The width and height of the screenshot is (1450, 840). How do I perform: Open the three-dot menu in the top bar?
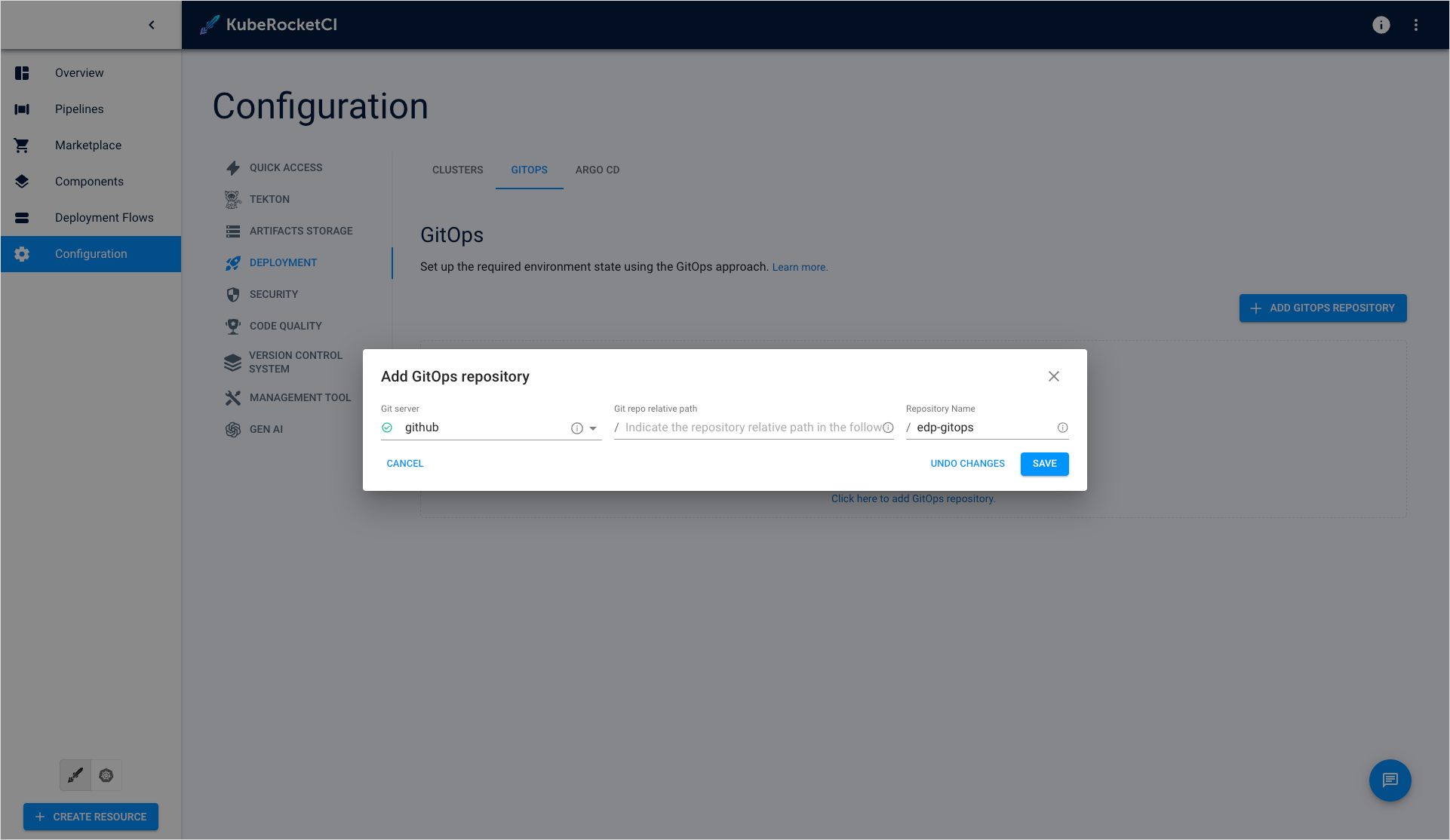pyautogui.click(x=1416, y=24)
